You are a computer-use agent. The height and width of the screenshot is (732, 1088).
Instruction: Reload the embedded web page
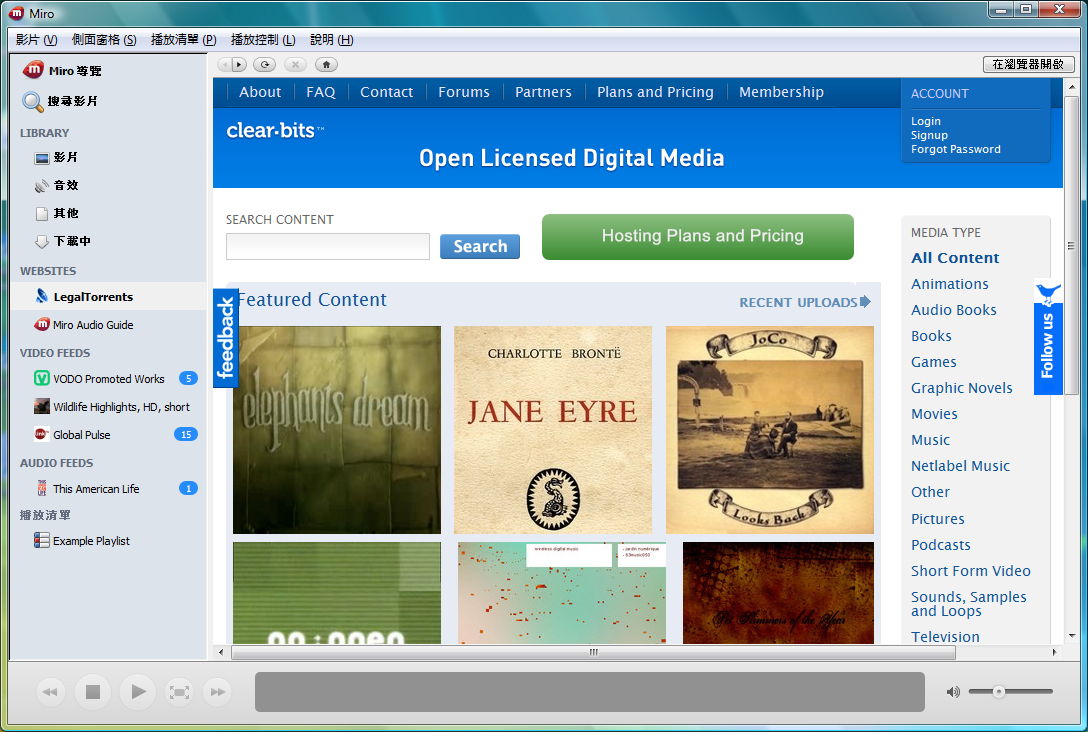(264, 65)
